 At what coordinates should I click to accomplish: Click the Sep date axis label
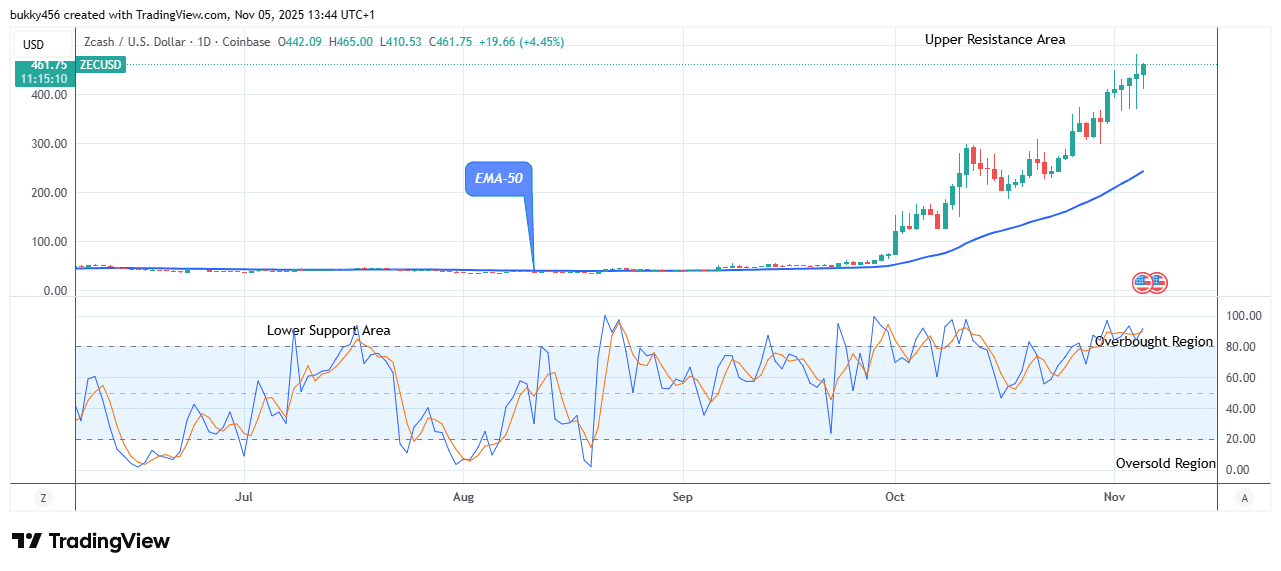pyautogui.click(x=682, y=496)
